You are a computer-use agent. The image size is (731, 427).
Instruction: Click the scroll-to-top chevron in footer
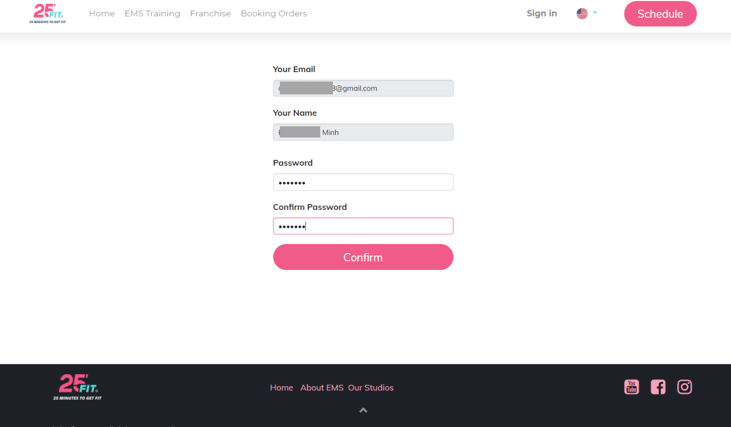coord(363,410)
